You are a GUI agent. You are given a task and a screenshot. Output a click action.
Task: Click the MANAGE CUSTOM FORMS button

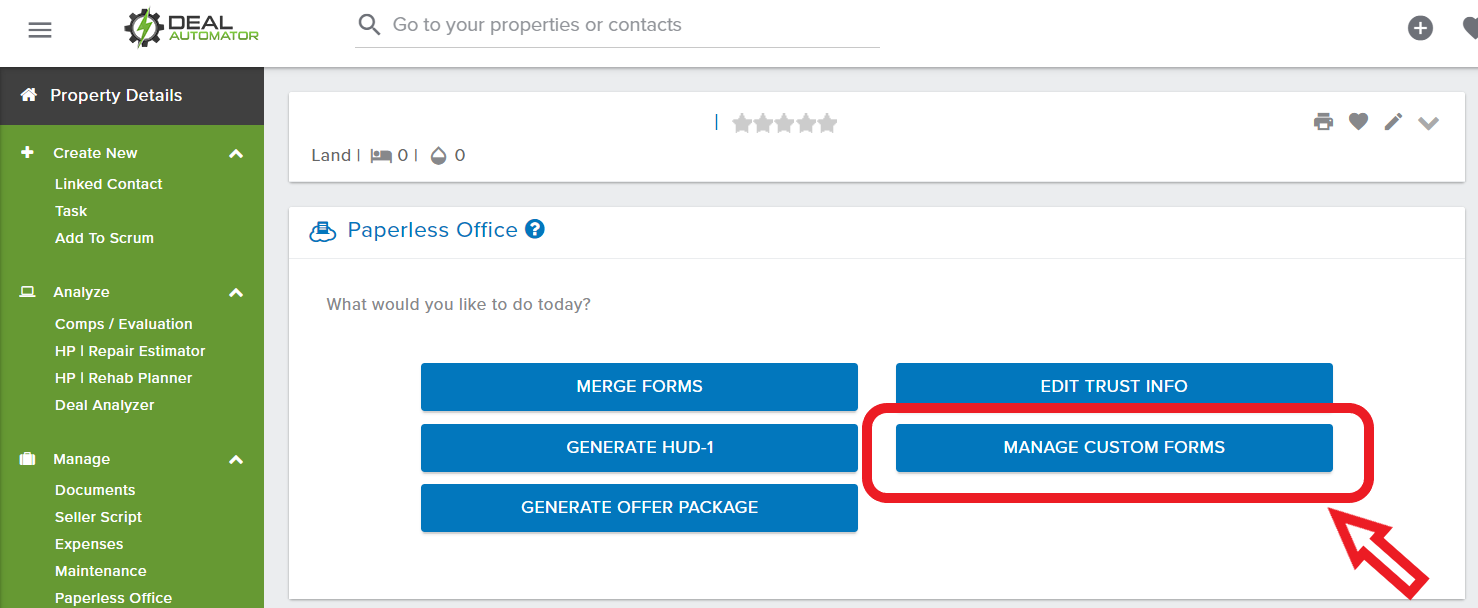[x=1114, y=447]
